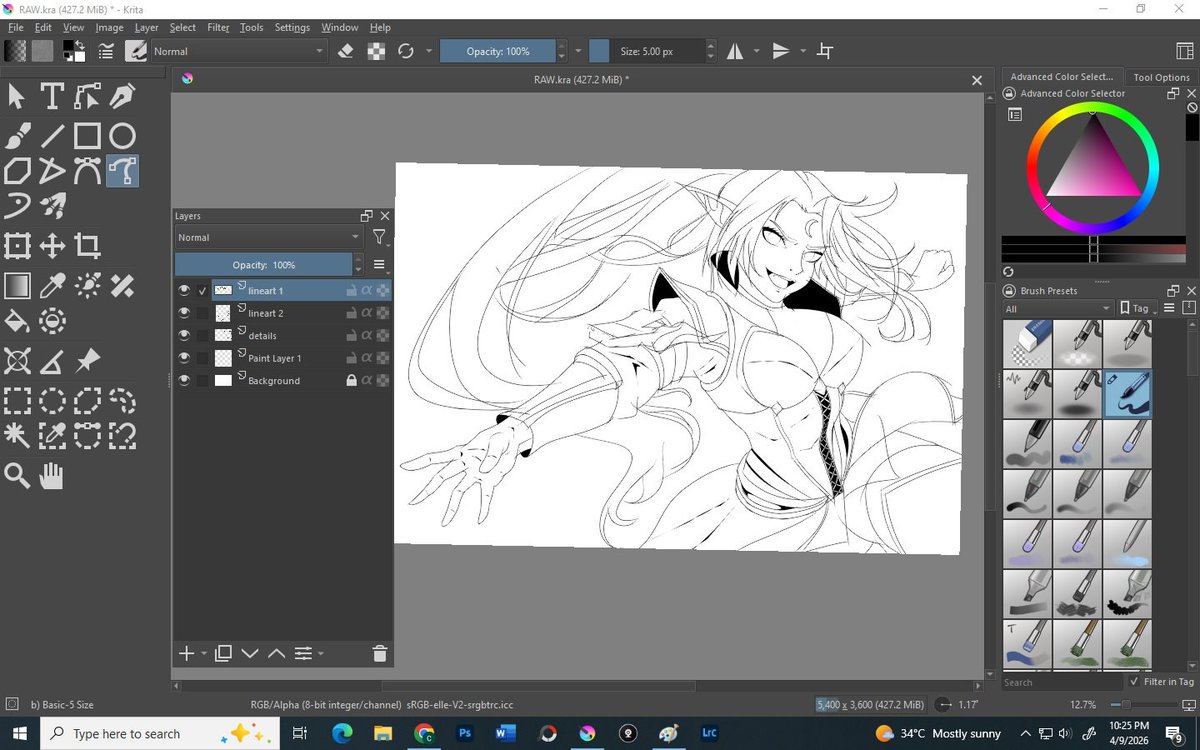
Task: Adjust the brush Opacity 100% slider
Action: 497,51
